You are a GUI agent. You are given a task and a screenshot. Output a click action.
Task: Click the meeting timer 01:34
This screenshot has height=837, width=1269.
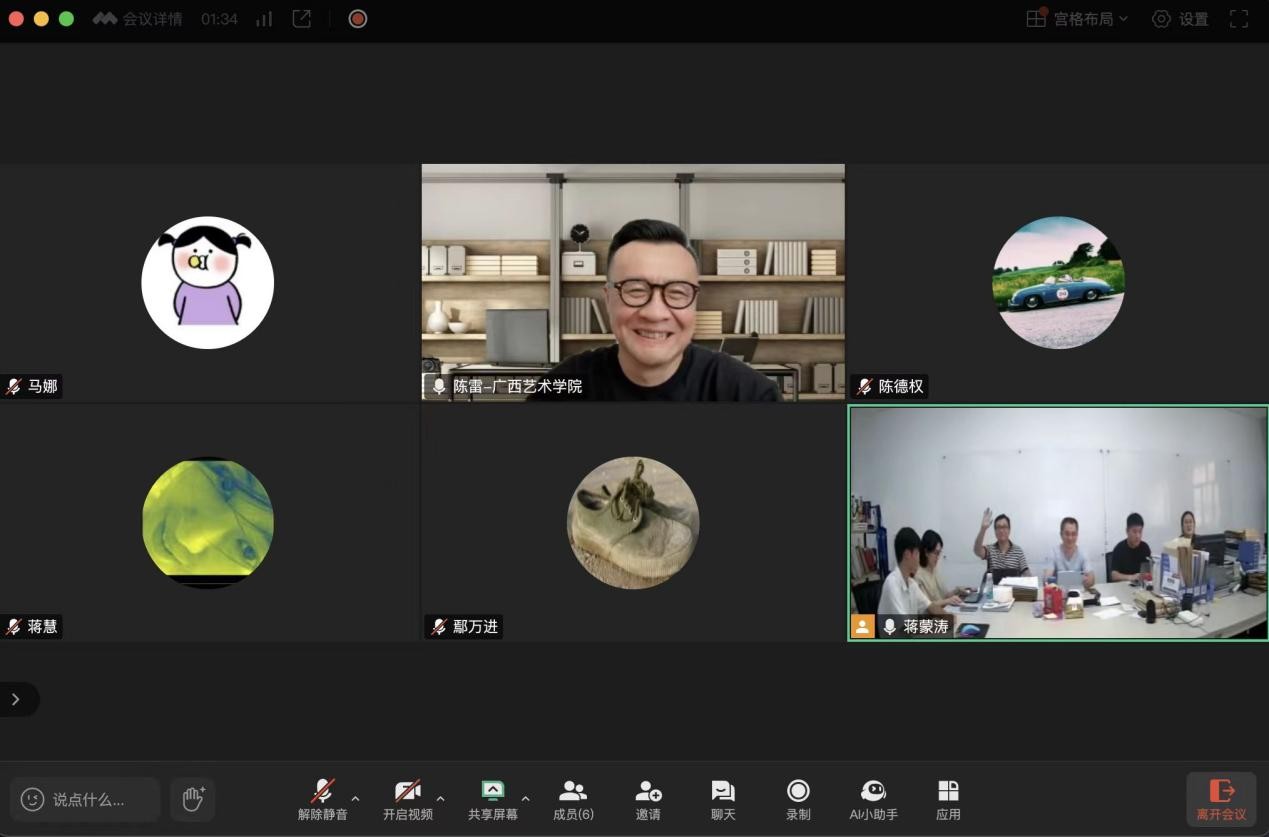point(219,19)
